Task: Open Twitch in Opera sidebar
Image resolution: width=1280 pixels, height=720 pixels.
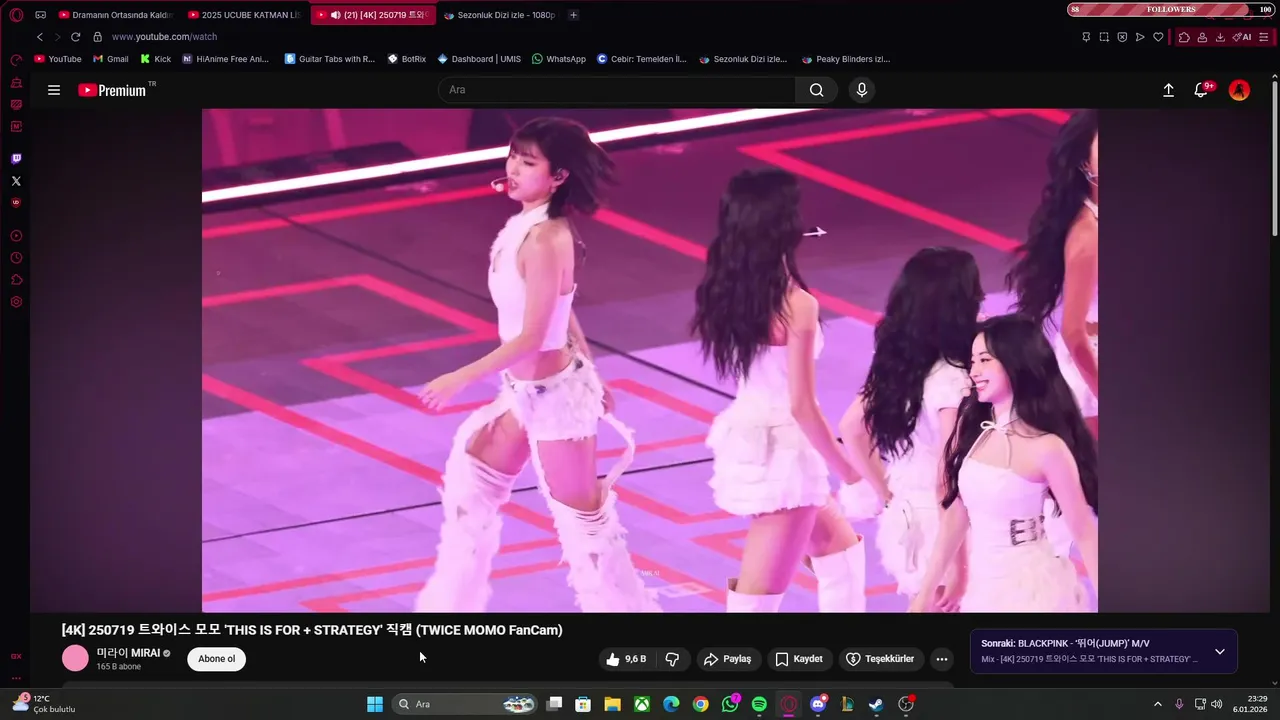Action: tap(16, 159)
